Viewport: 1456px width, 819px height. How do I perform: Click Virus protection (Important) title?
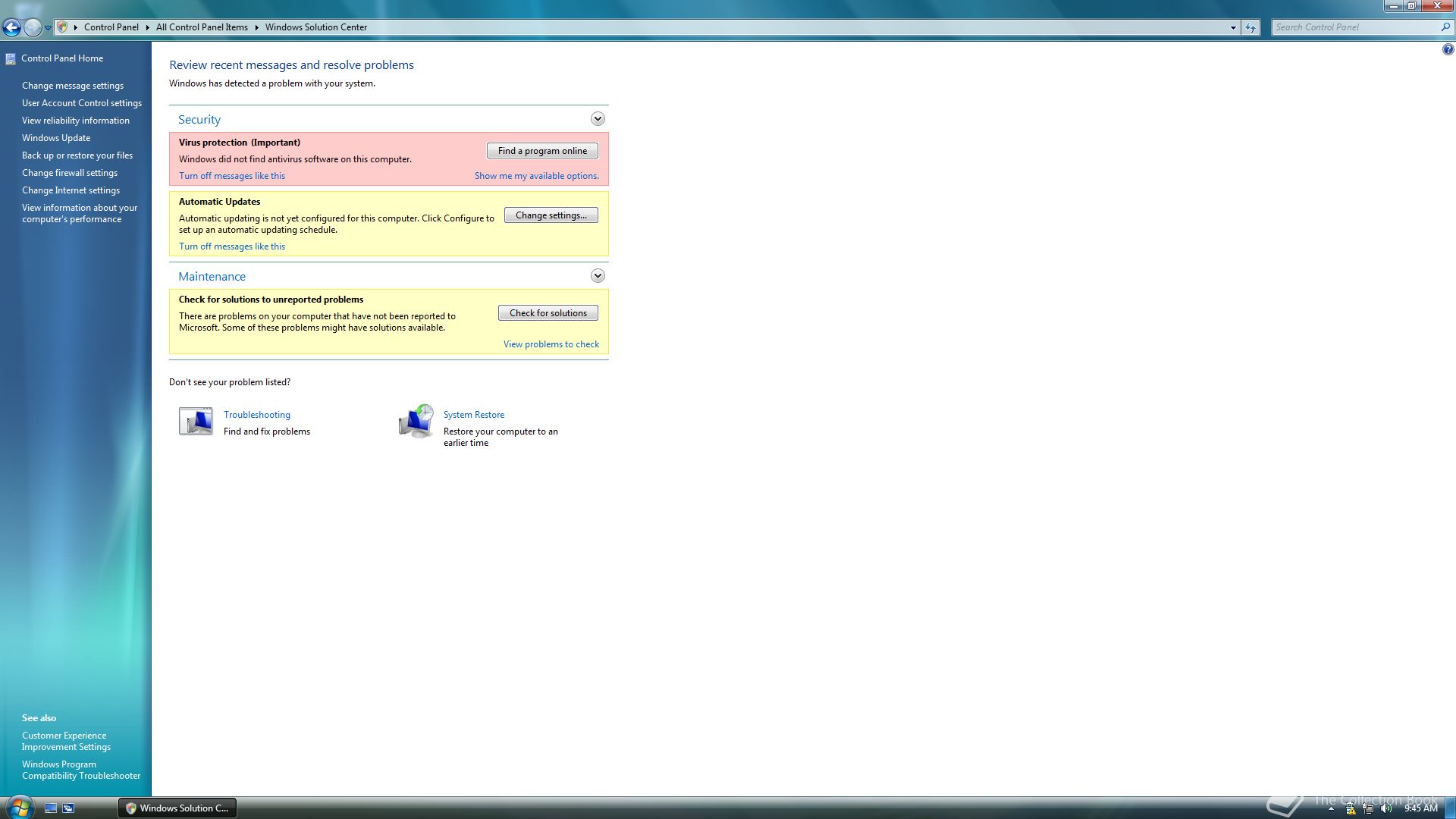[240, 143]
